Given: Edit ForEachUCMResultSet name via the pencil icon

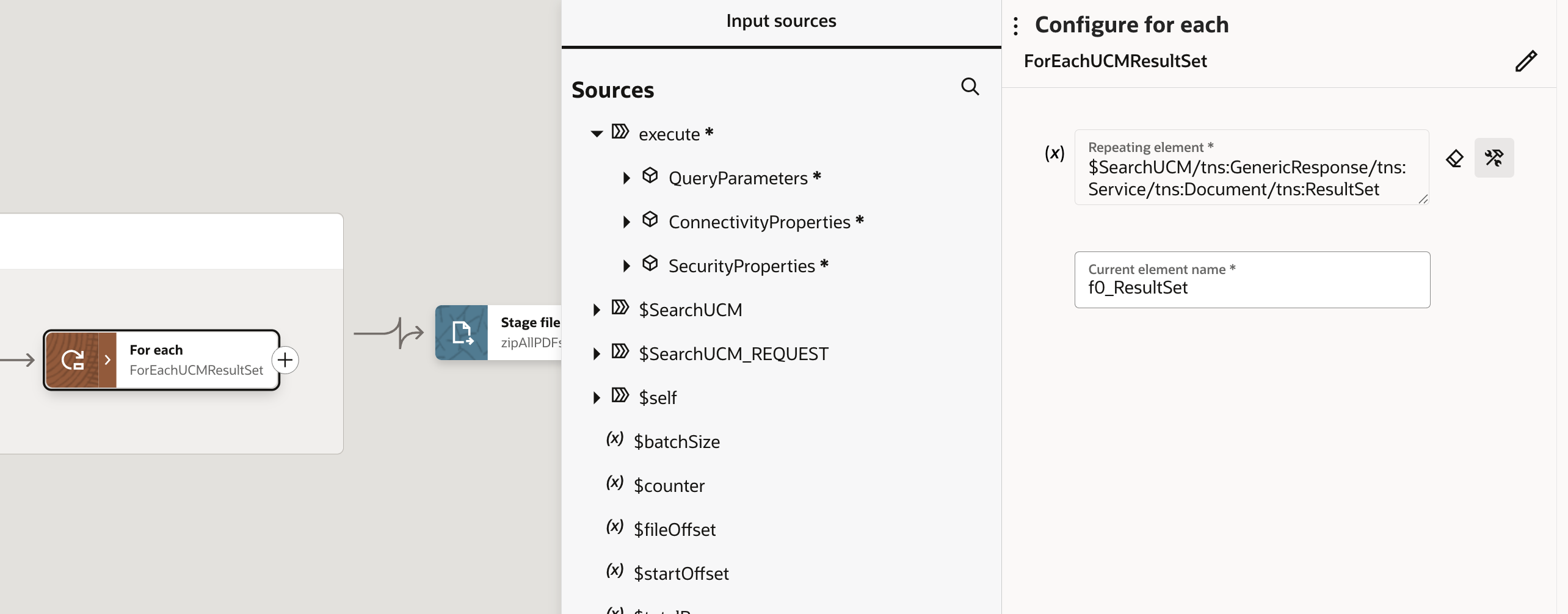Looking at the screenshot, I should tap(1526, 60).
